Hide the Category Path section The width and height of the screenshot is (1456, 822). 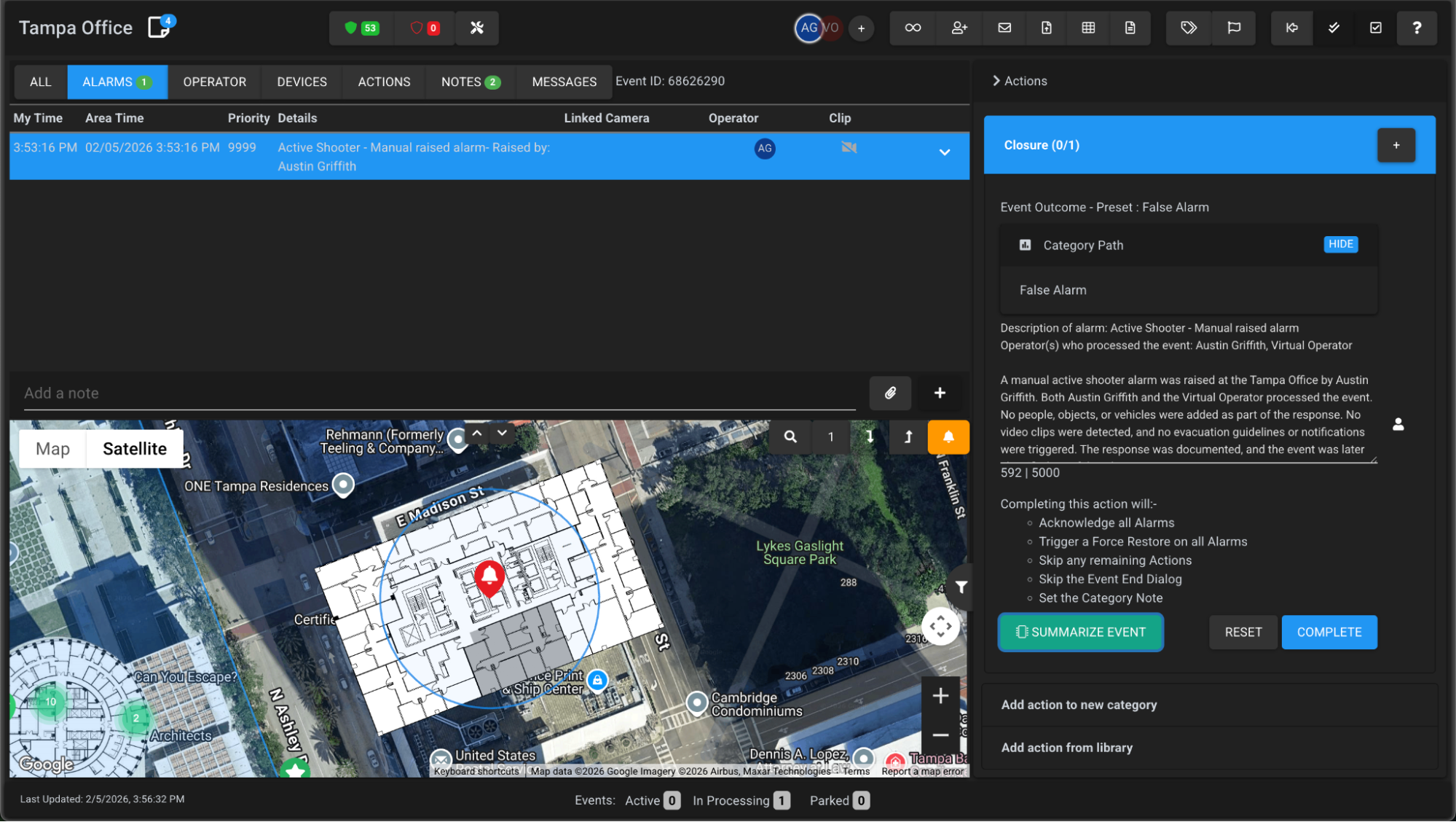coord(1339,245)
